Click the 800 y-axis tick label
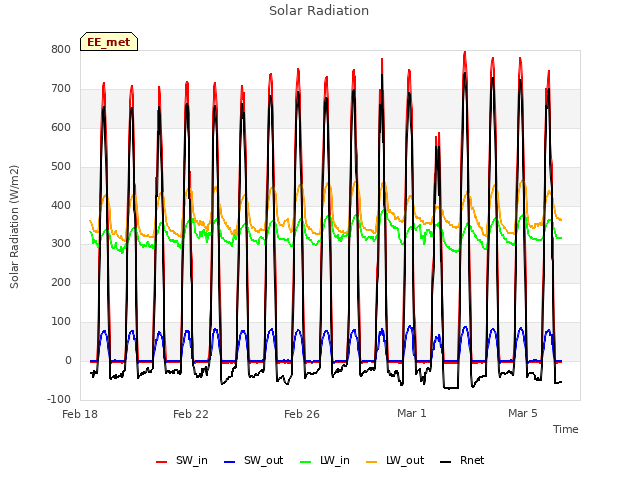640x480 pixels. pos(61,49)
